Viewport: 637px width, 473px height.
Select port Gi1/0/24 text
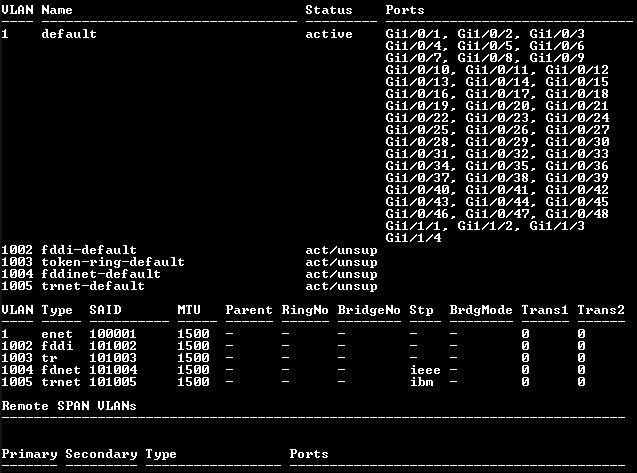(577, 118)
